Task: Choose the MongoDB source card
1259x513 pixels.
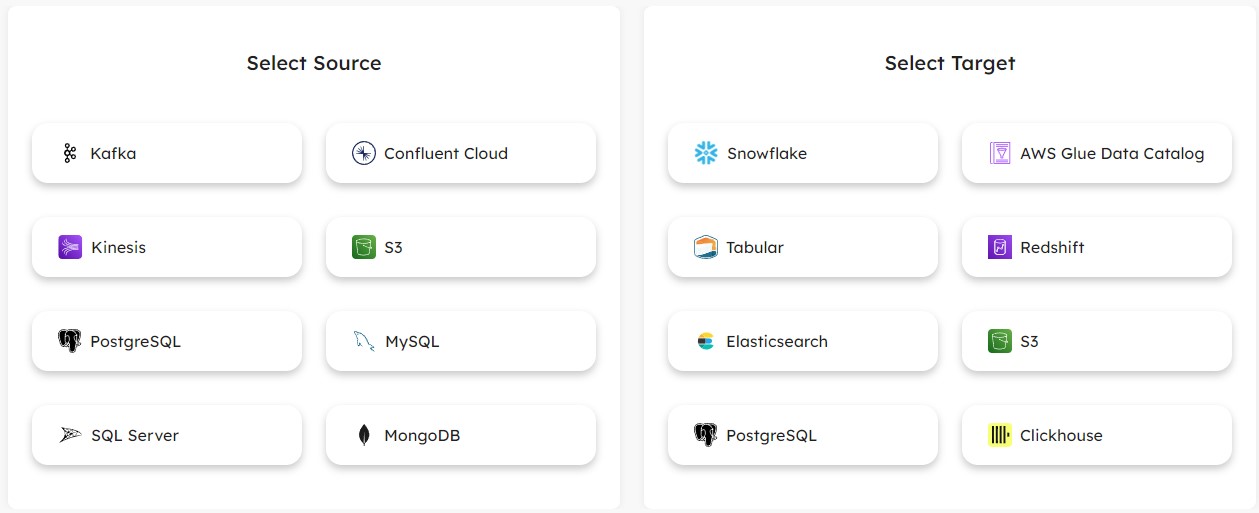Action: pos(461,436)
